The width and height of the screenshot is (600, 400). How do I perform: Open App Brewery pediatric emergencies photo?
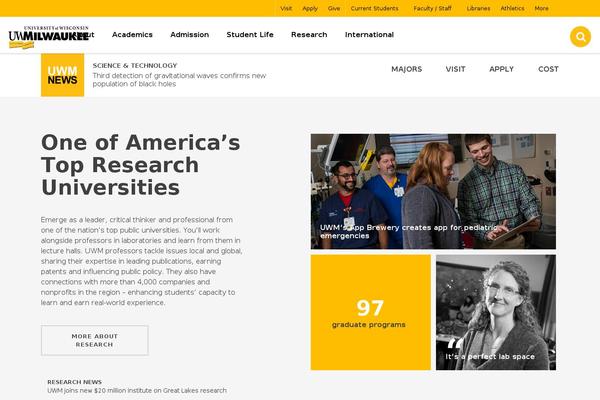pos(433,191)
